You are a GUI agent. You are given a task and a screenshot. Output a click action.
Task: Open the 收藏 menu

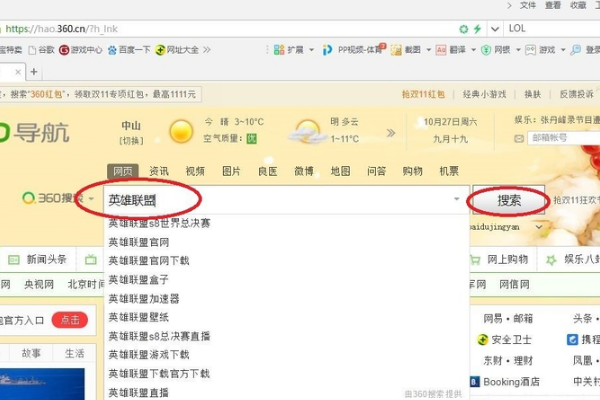[578, 5]
